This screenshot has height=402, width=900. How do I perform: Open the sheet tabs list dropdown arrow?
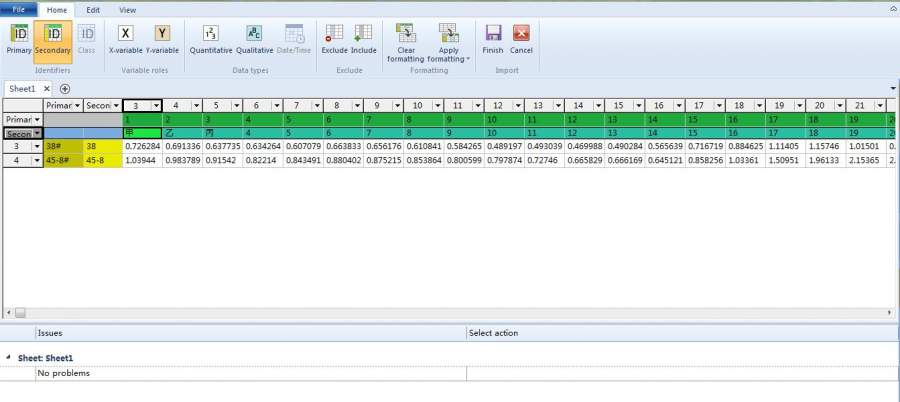pos(893,88)
